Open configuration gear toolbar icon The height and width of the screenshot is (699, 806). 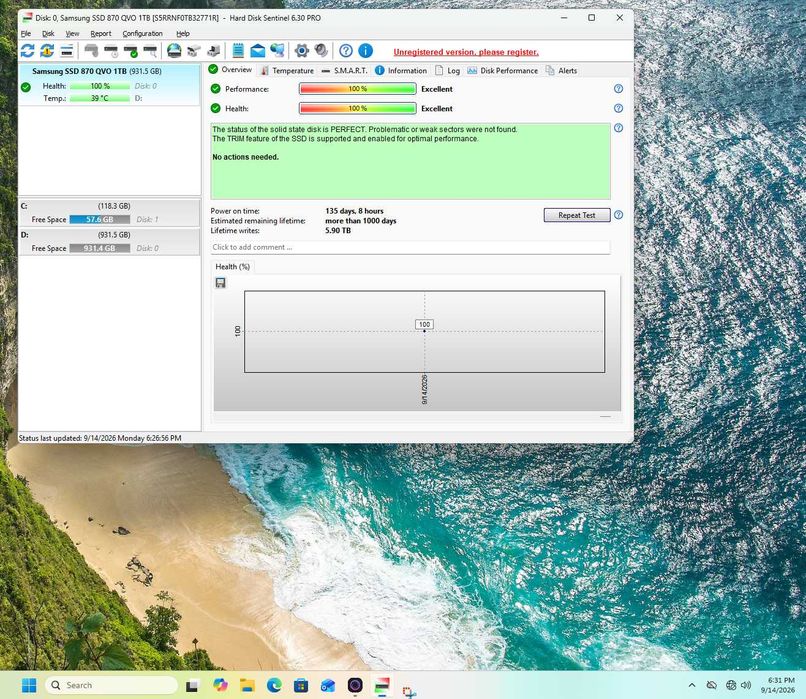[302, 50]
